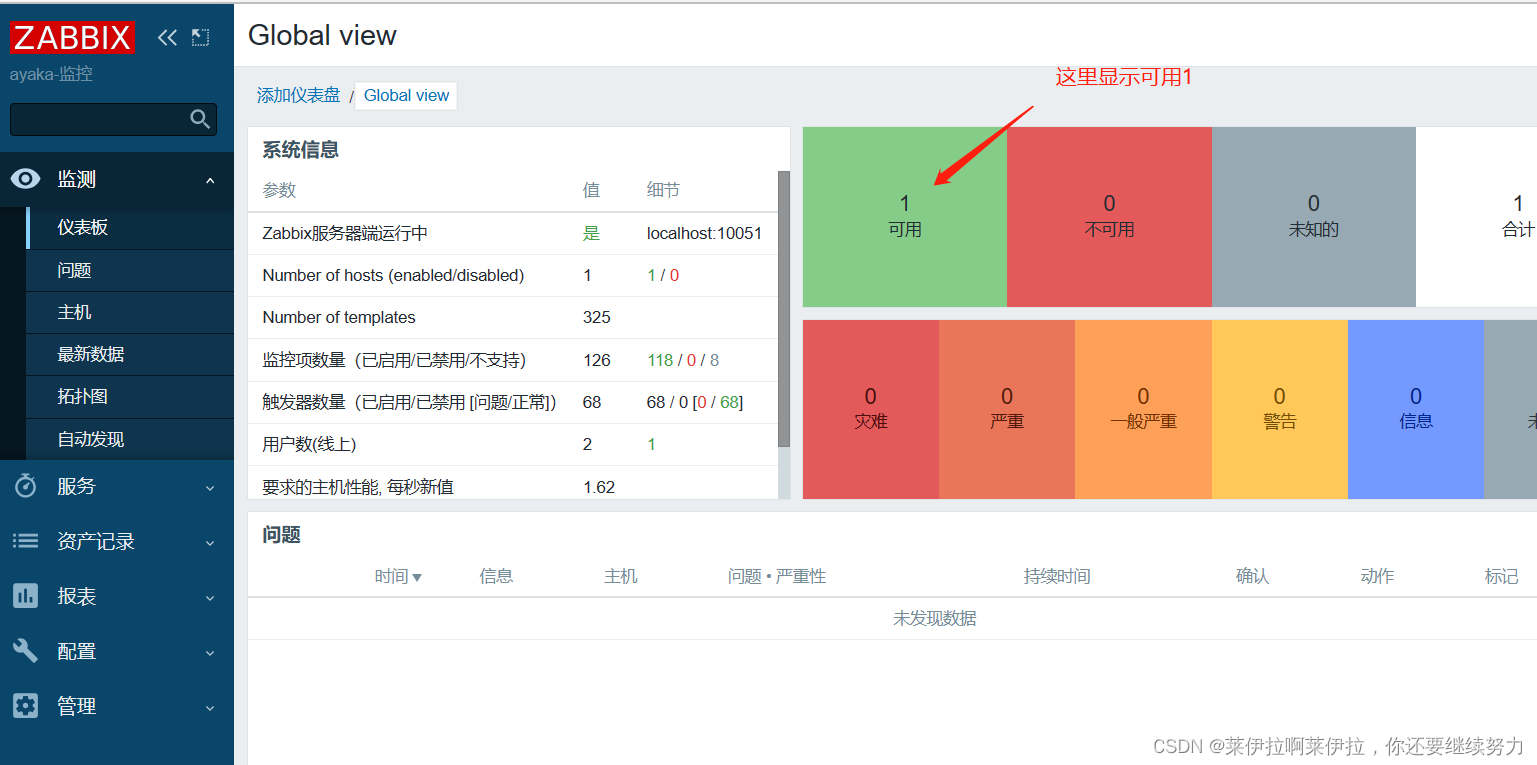Expand the 配置 menu chevron

point(210,652)
